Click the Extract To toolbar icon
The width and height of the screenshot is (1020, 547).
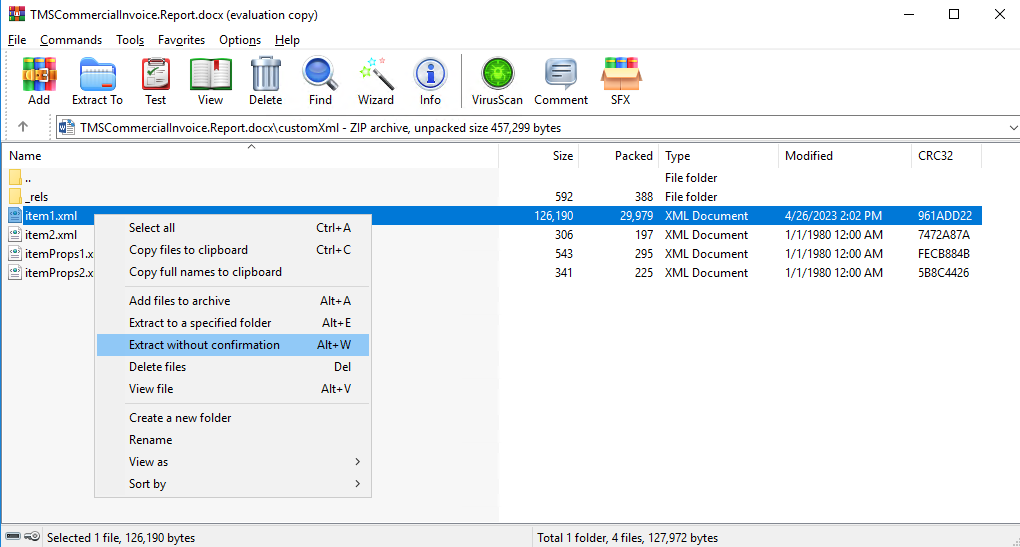[x=97, y=81]
